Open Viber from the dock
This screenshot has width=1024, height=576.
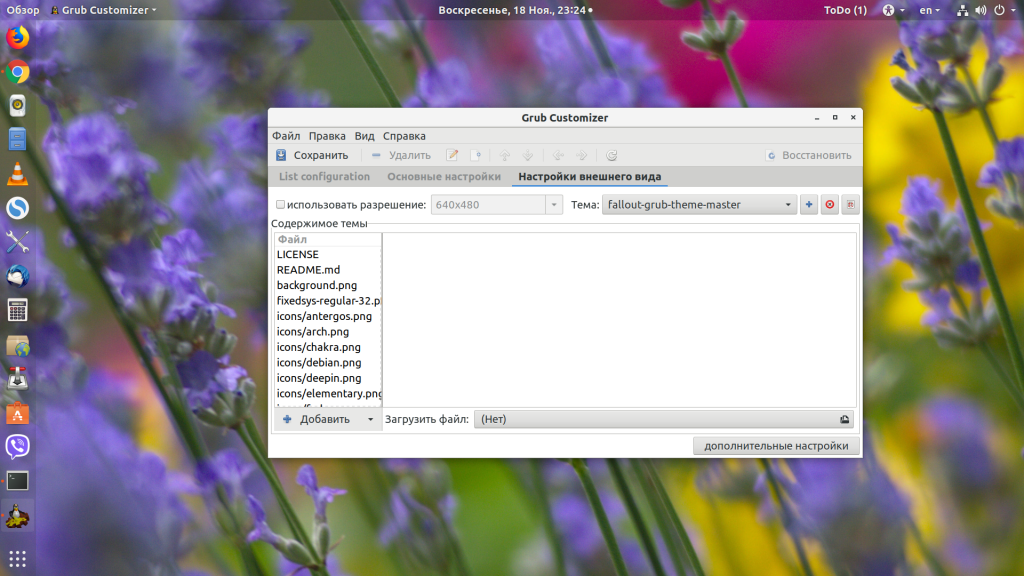(18, 446)
